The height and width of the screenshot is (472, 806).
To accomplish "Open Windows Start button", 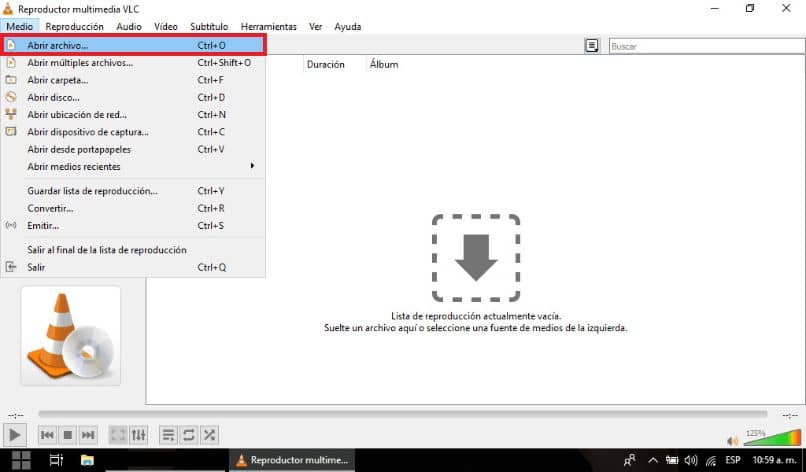I will [x=21, y=460].
